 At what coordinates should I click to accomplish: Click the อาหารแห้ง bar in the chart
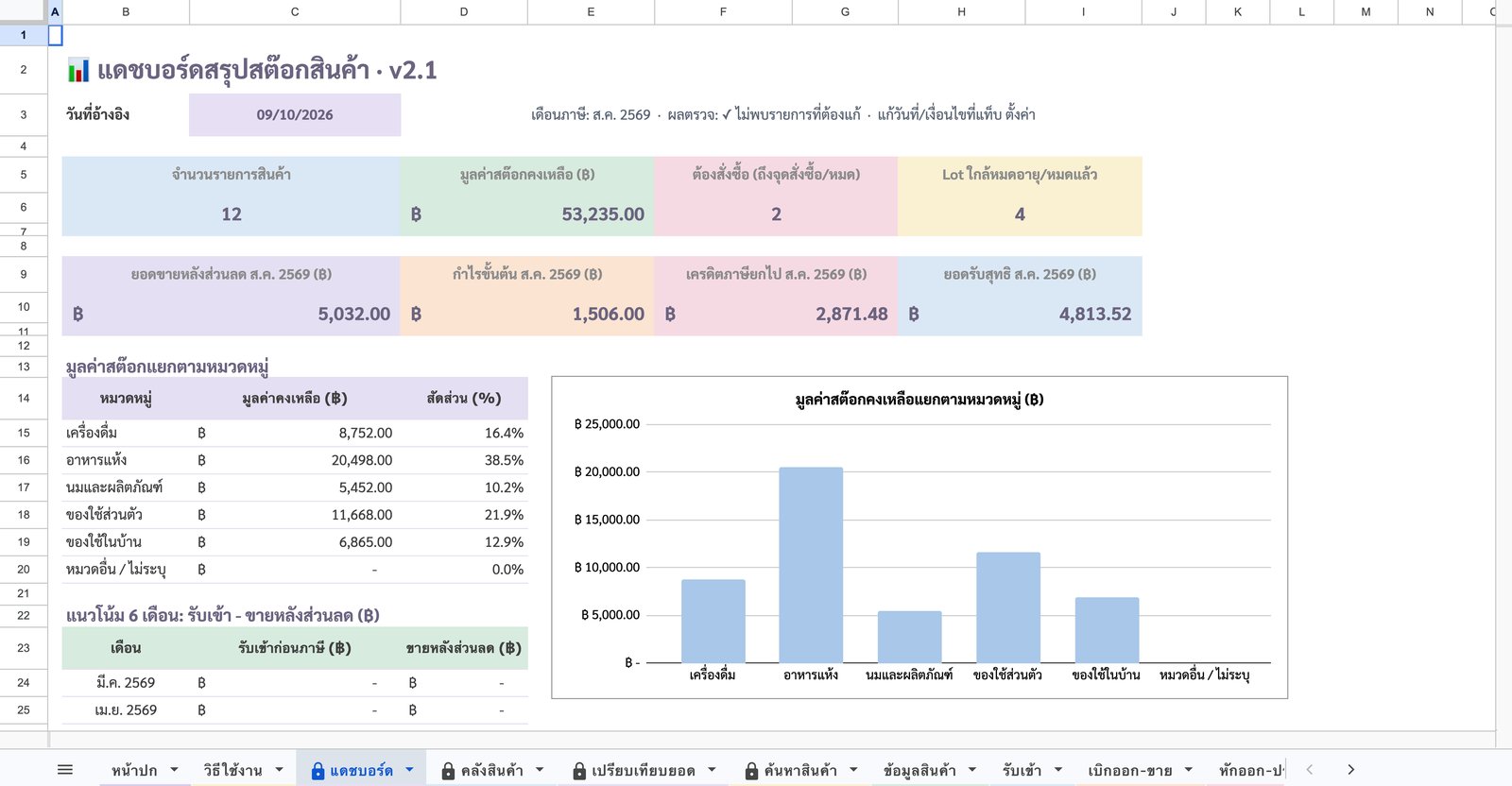[811, 565]
